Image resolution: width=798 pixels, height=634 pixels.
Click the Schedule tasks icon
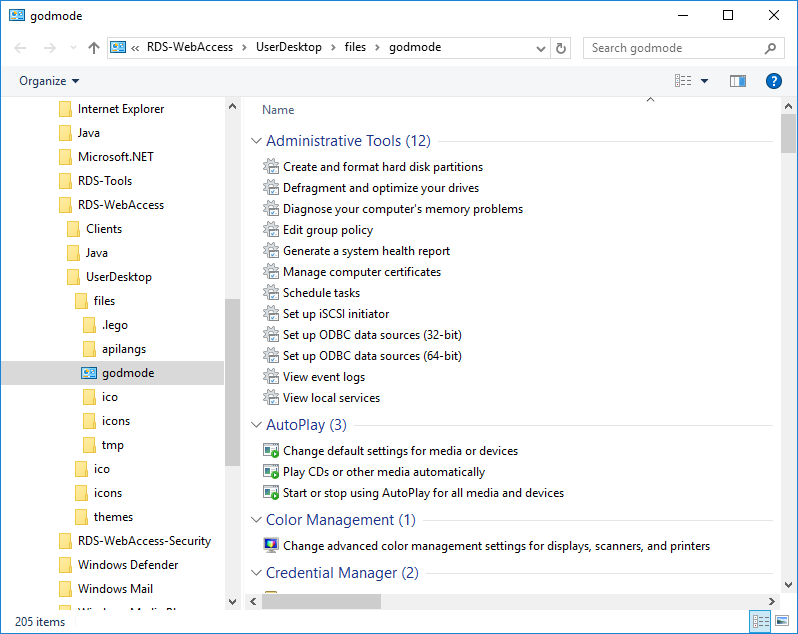[271, 293]
